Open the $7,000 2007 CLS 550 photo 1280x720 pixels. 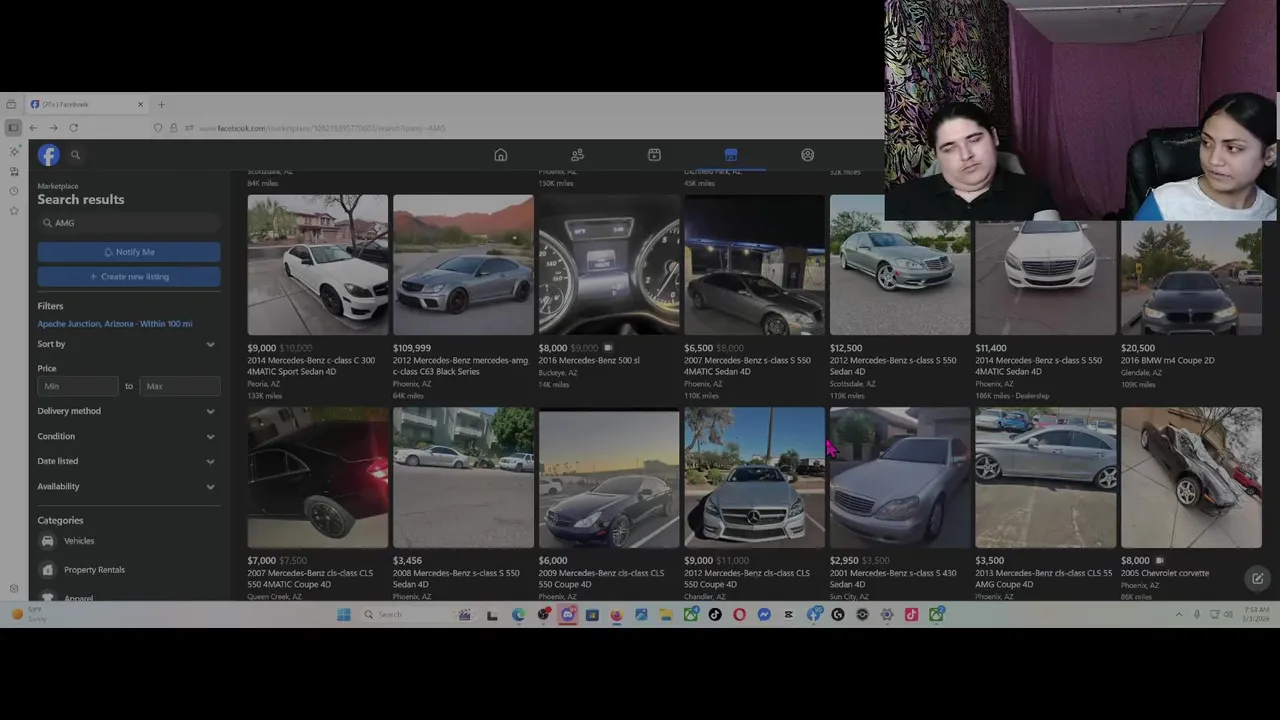[x=318, y=477]
